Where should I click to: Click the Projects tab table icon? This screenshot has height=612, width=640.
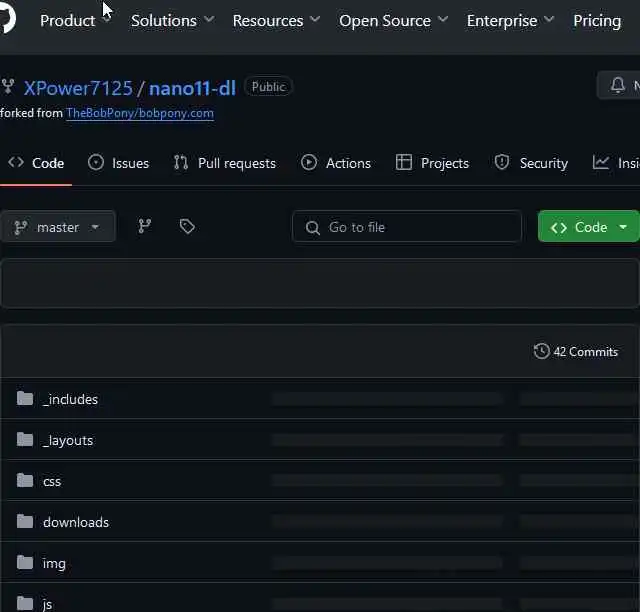[x=404, y=162]
